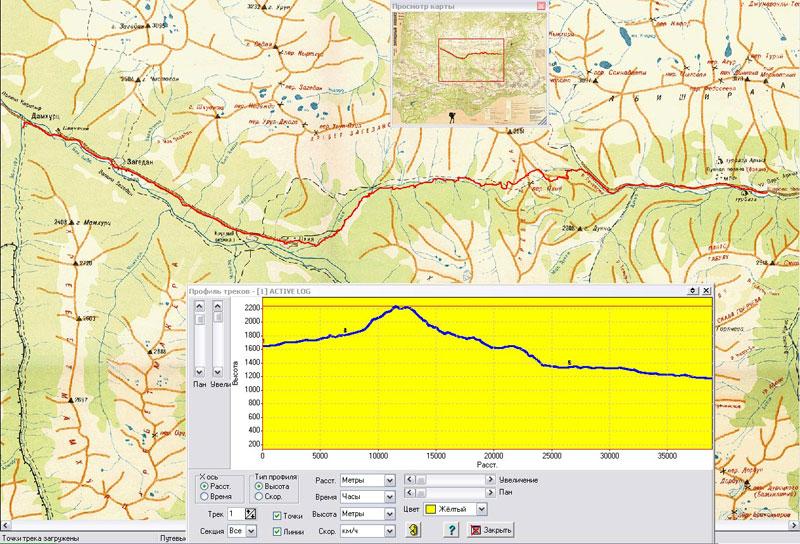Click the pin icon in profile window title bar
This screenshot has height=544, width=800.
692,290
